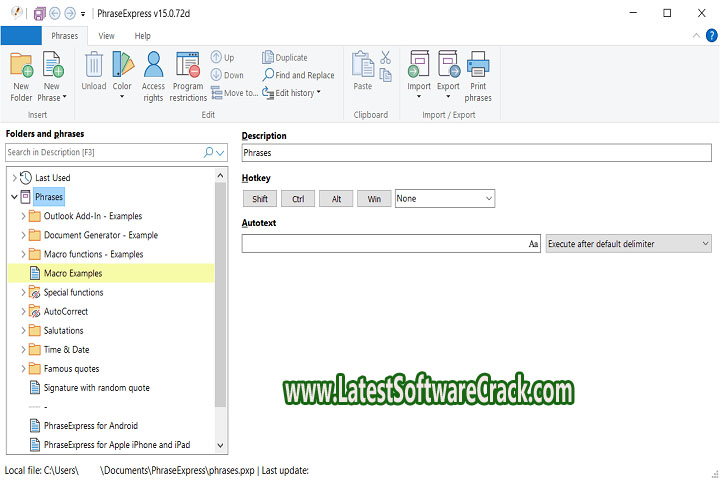720x480 pixels.
Task: Toggle the Ctrl hotkey modifier
Action: pos(298,199)
